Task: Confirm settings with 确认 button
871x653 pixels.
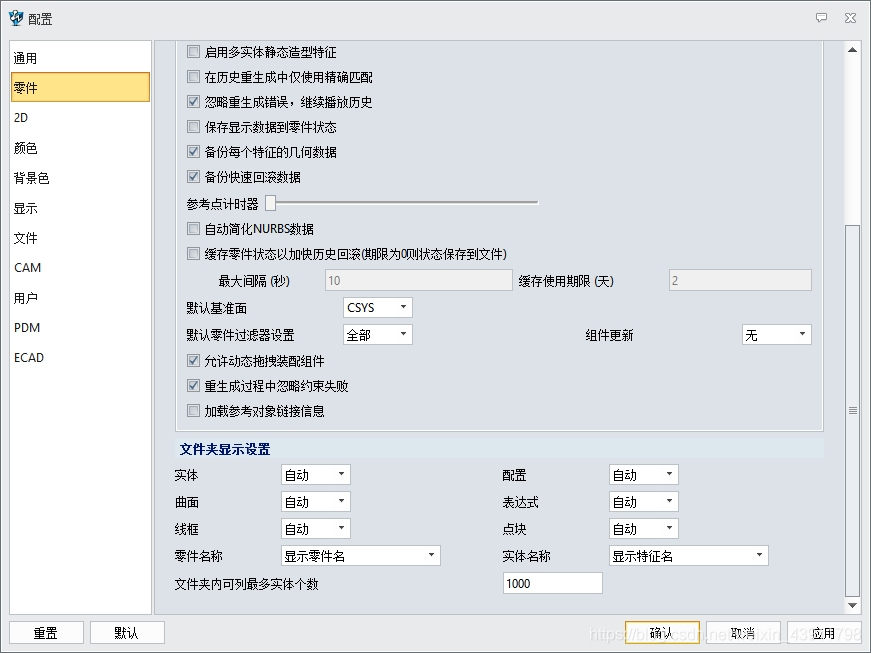Action: click(662, 633)
